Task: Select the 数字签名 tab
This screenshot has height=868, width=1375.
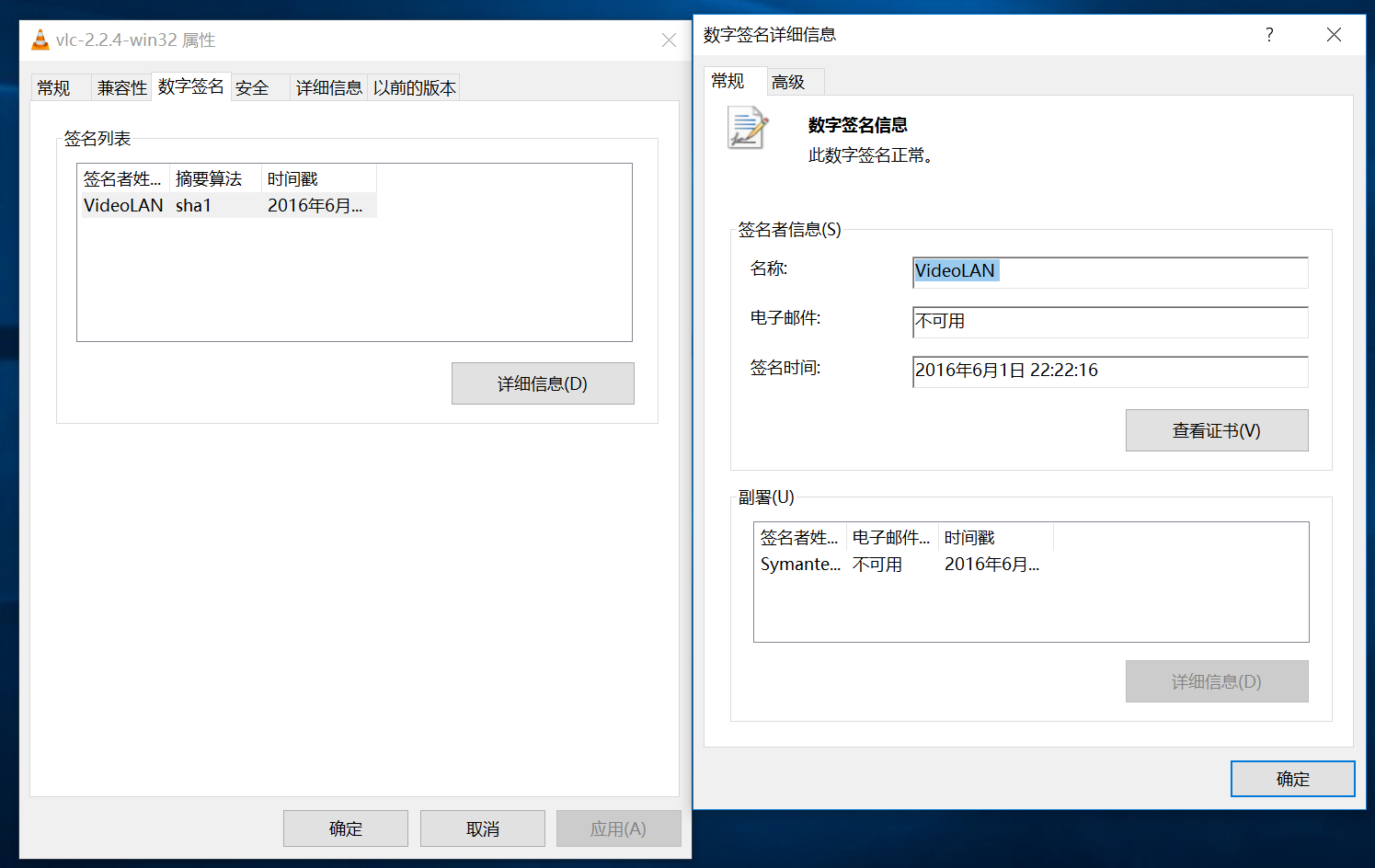Action: 190,86
